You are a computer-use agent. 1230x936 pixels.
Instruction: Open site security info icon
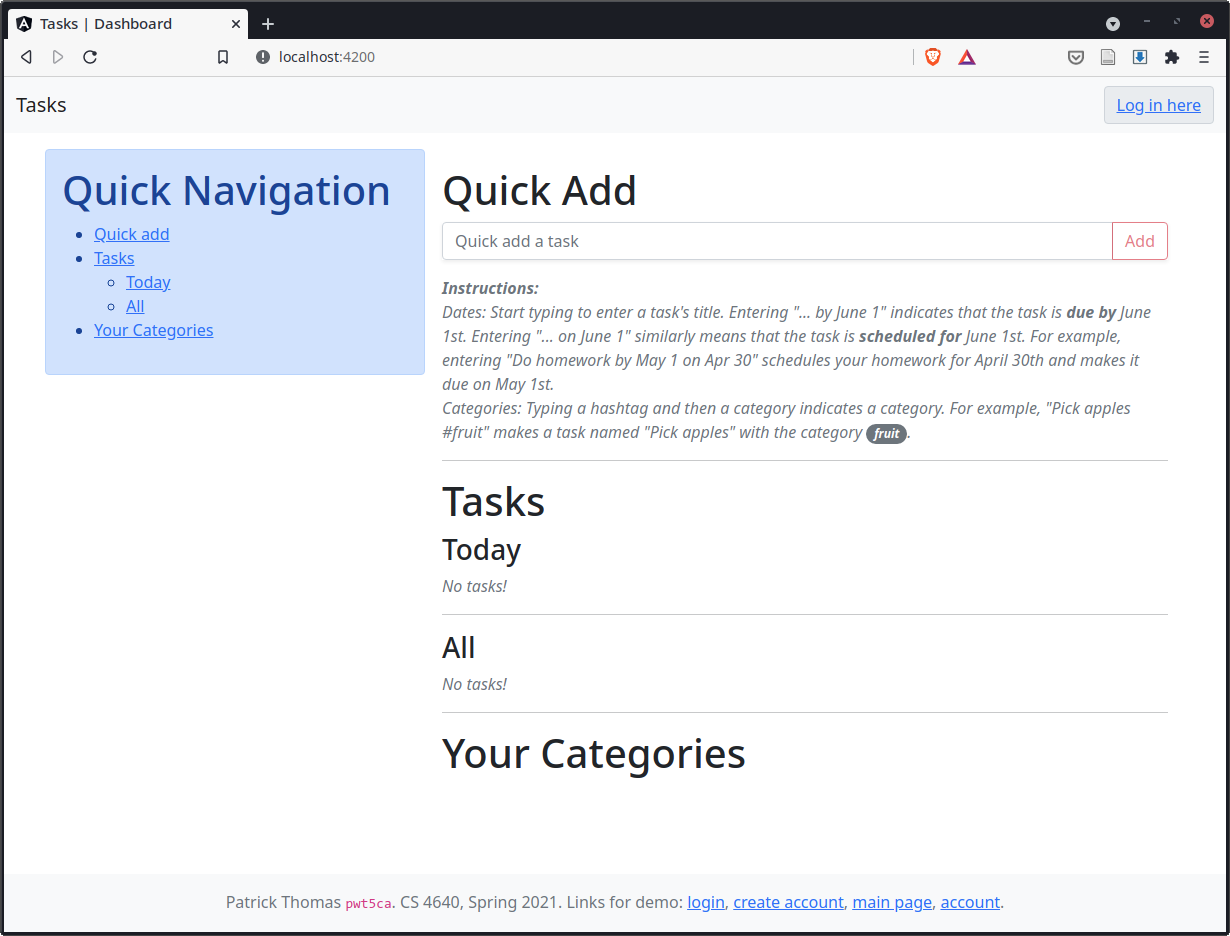pos(263,57)
